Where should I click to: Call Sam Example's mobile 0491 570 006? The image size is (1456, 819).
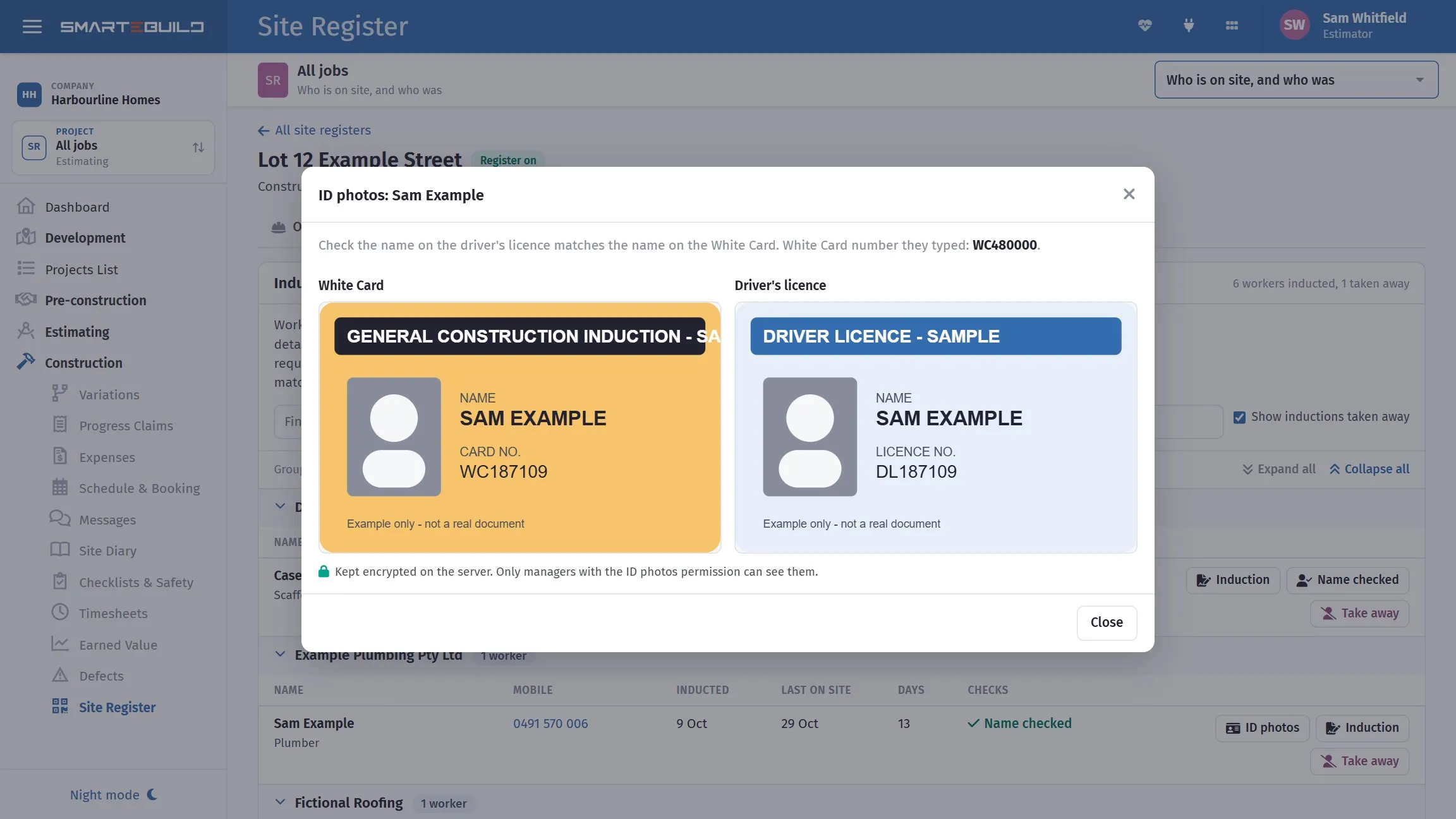[550, 724]
